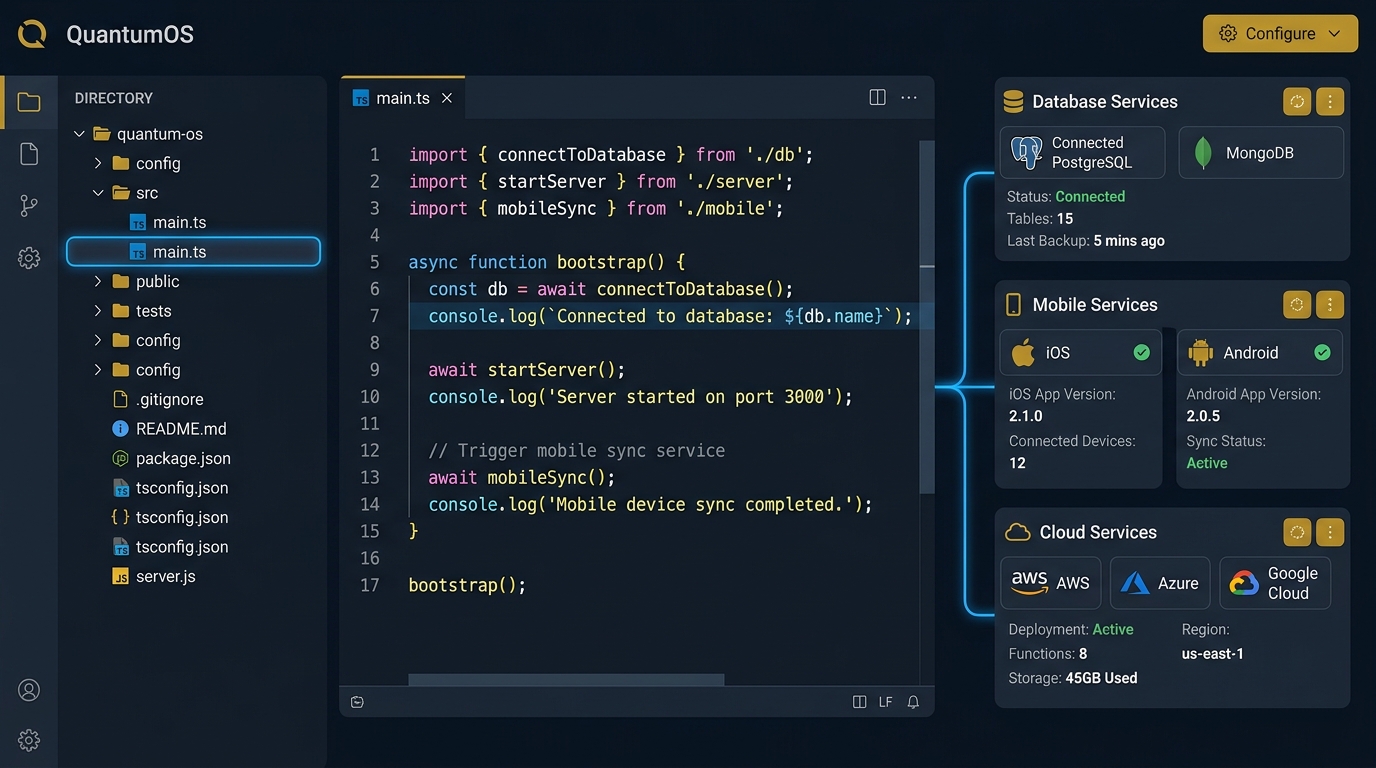Open Mobile Services more options menu

tap(1329, 304)
